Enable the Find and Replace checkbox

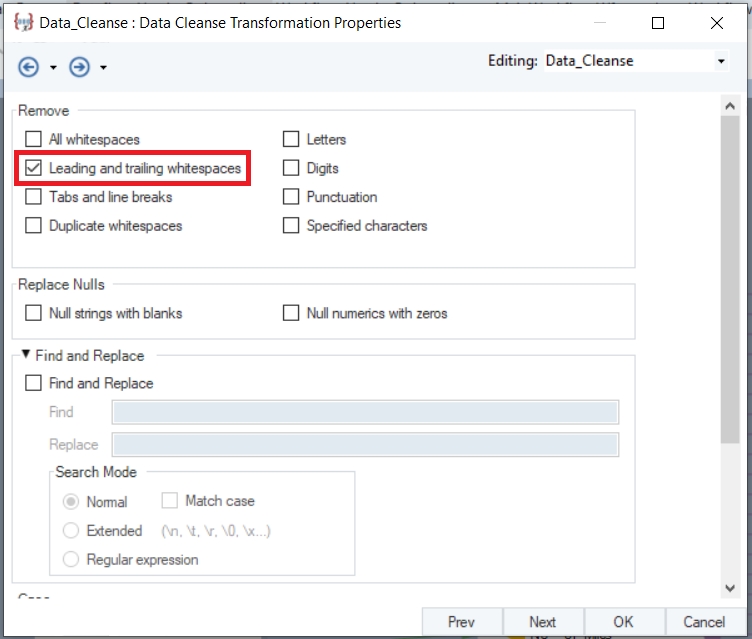(x=33, y=383)
